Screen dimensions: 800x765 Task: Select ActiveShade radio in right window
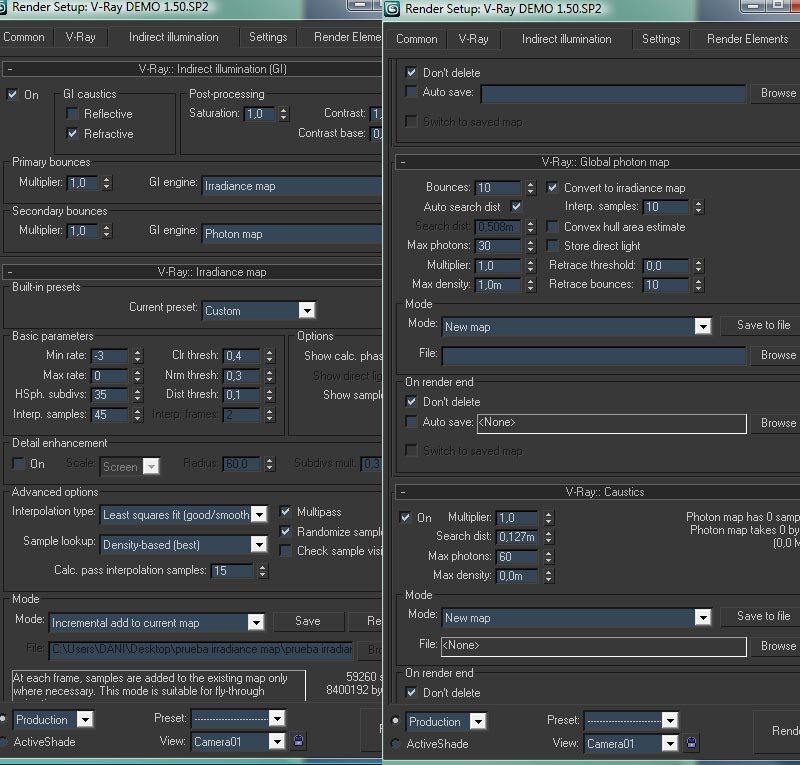click(x=395, y=744)
